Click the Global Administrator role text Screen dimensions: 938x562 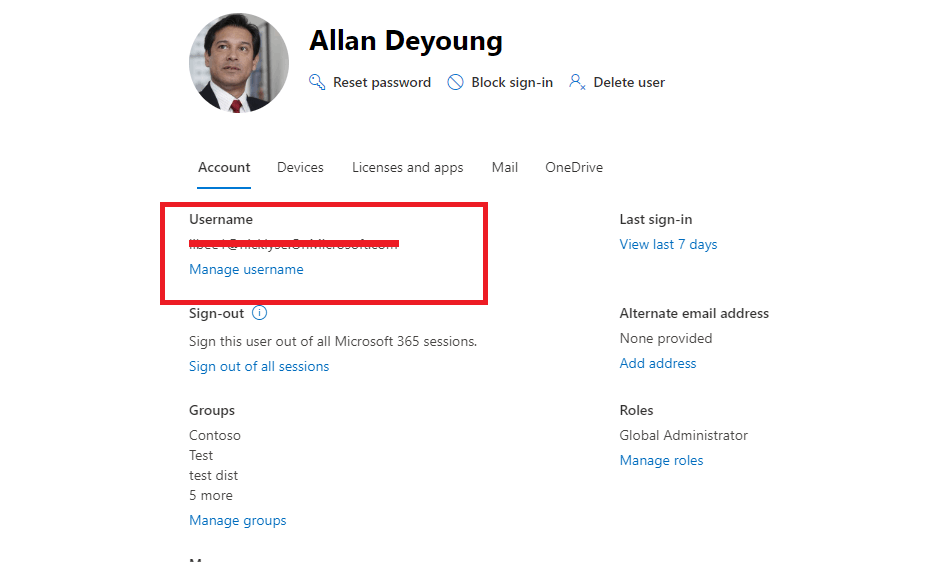tap(684, 435)
